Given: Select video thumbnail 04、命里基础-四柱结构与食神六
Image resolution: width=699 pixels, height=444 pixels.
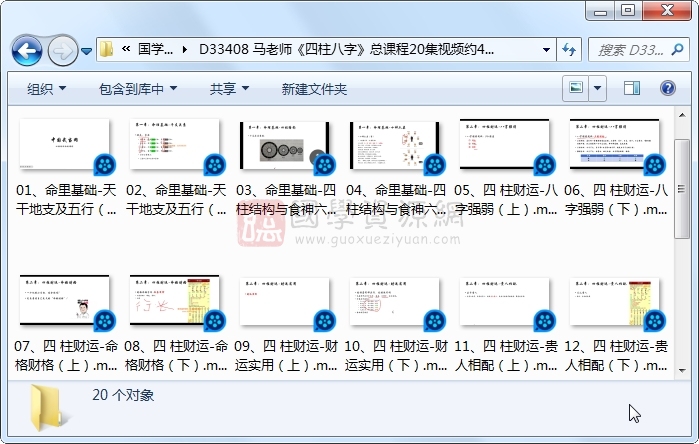Looking at the screenshot, I should click(x=396, y=146).
